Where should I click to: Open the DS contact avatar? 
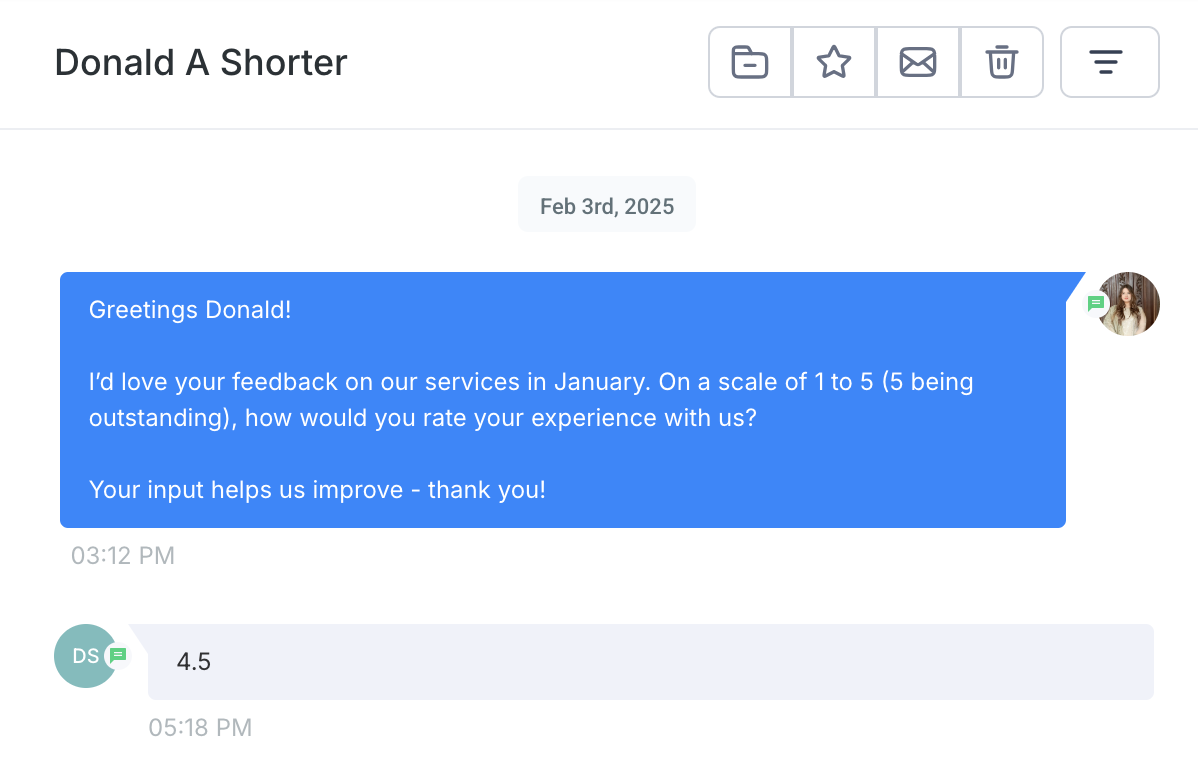(84, 656)
